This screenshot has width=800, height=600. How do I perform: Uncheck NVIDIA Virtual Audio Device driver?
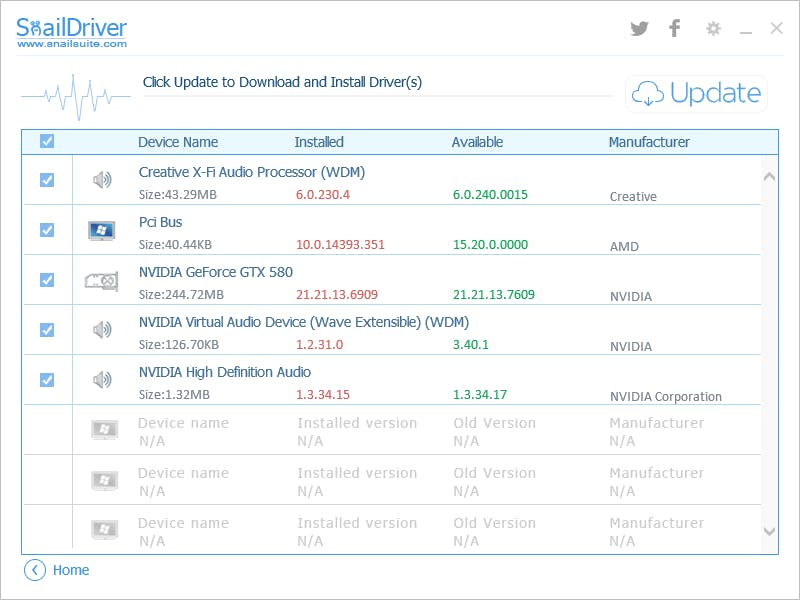pyautogui.click(x=47, y=330)
